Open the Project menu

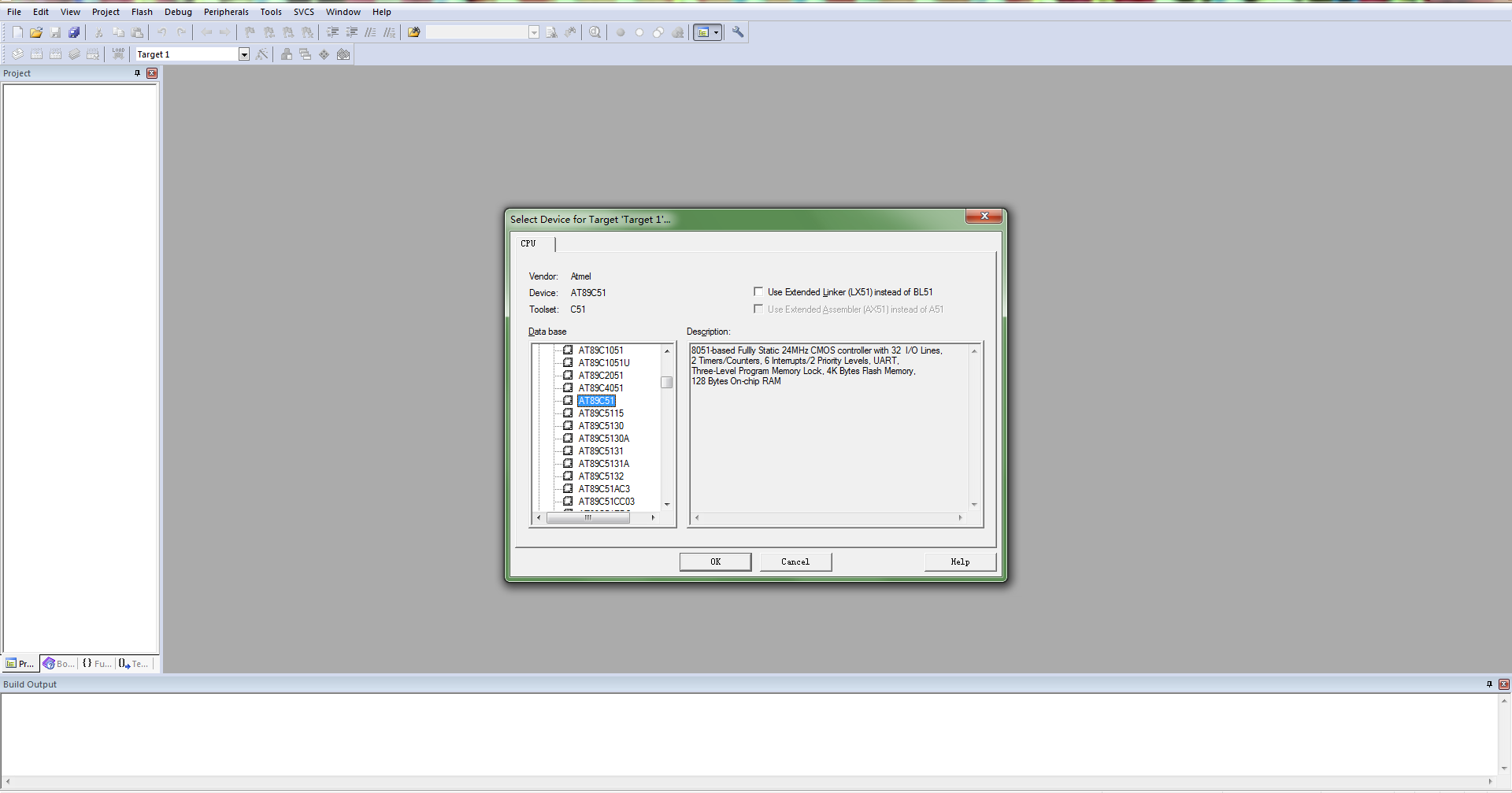[x=106, y=12]
